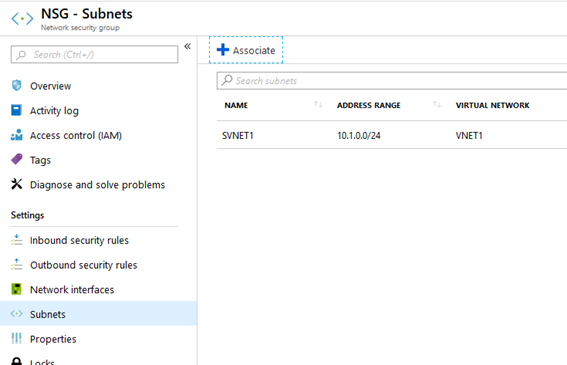Sort by ADDRESS RANGE column arrows
Screen dimensions: 567x365
pyautogui.click(x=437, y=105)
